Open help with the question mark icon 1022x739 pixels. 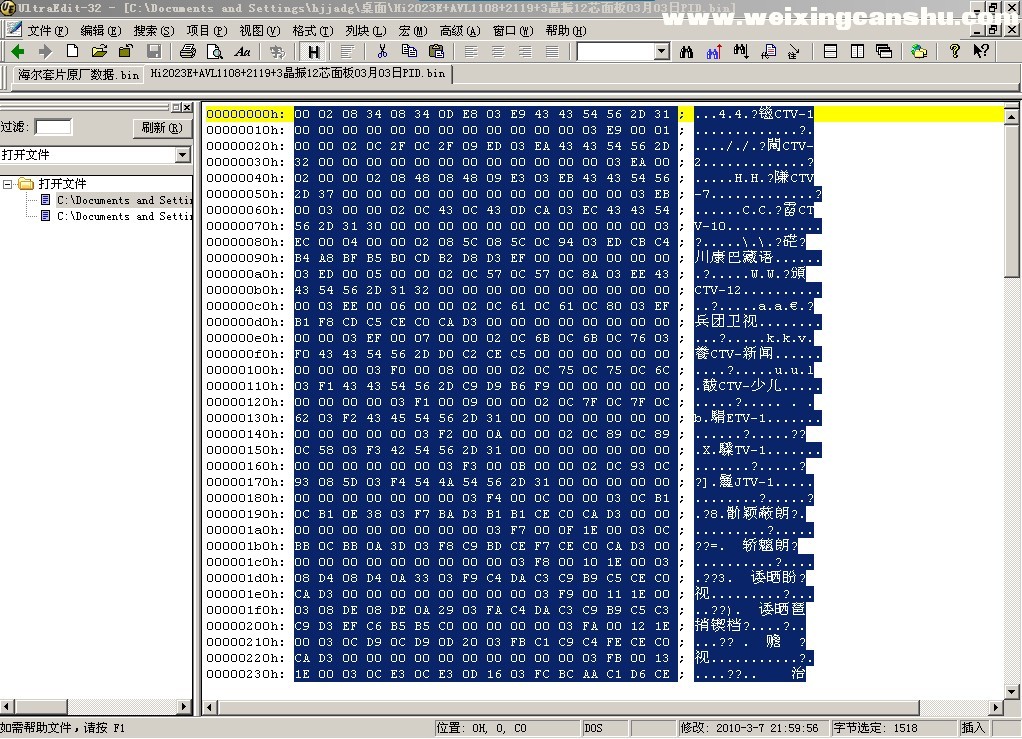tap(955, 51)
